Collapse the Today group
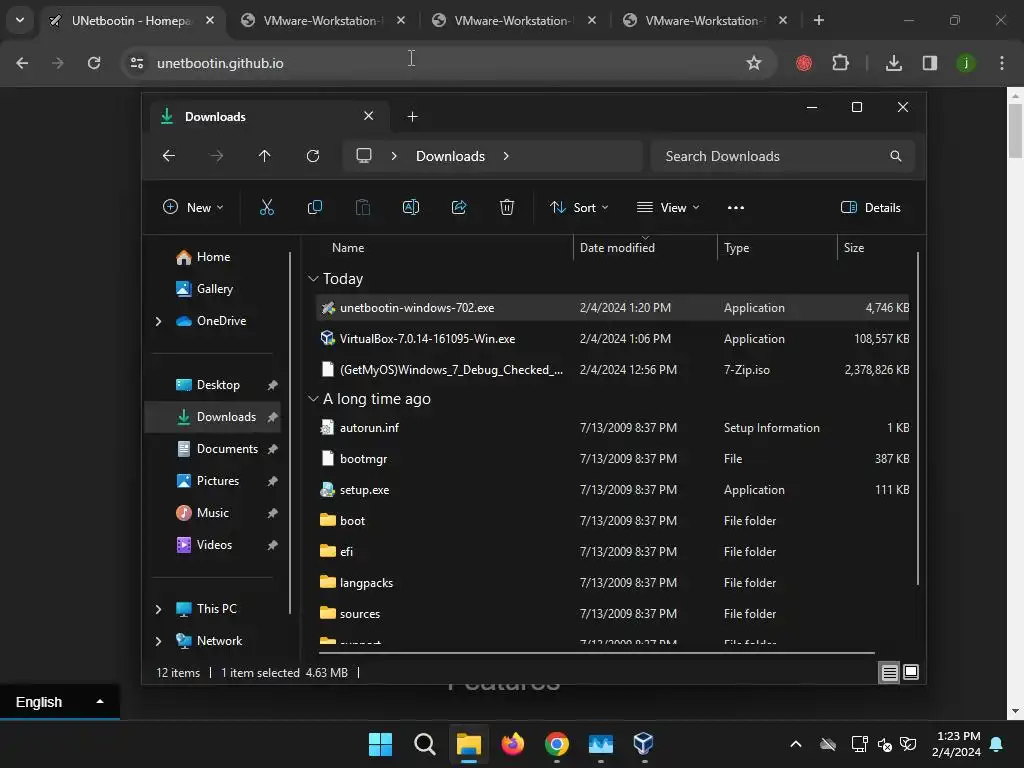The image size is (1024, 768). point(313,279)
